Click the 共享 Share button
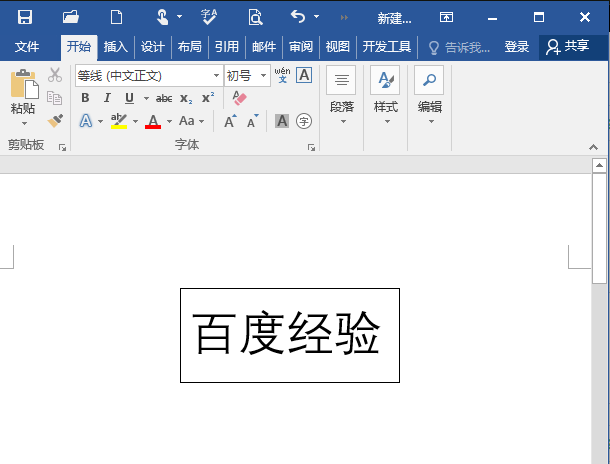Viewport: 610px width, 464px height. pyautogui.click(x=568, y=47)
